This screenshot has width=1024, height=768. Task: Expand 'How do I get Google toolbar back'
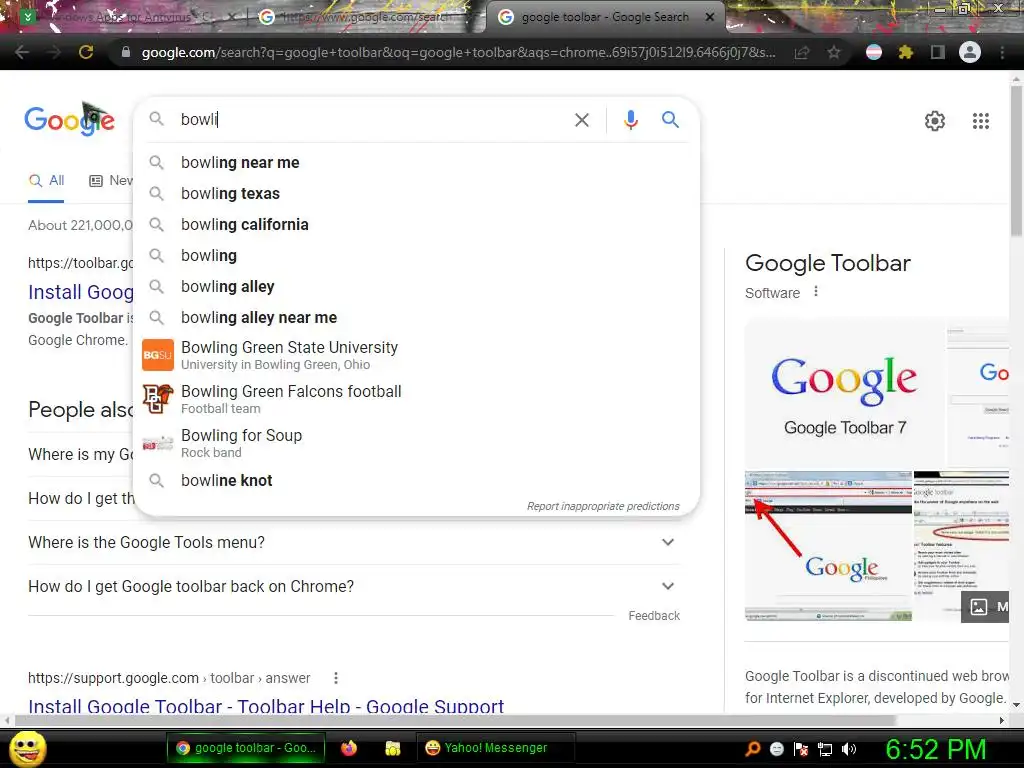pos(352,586)
